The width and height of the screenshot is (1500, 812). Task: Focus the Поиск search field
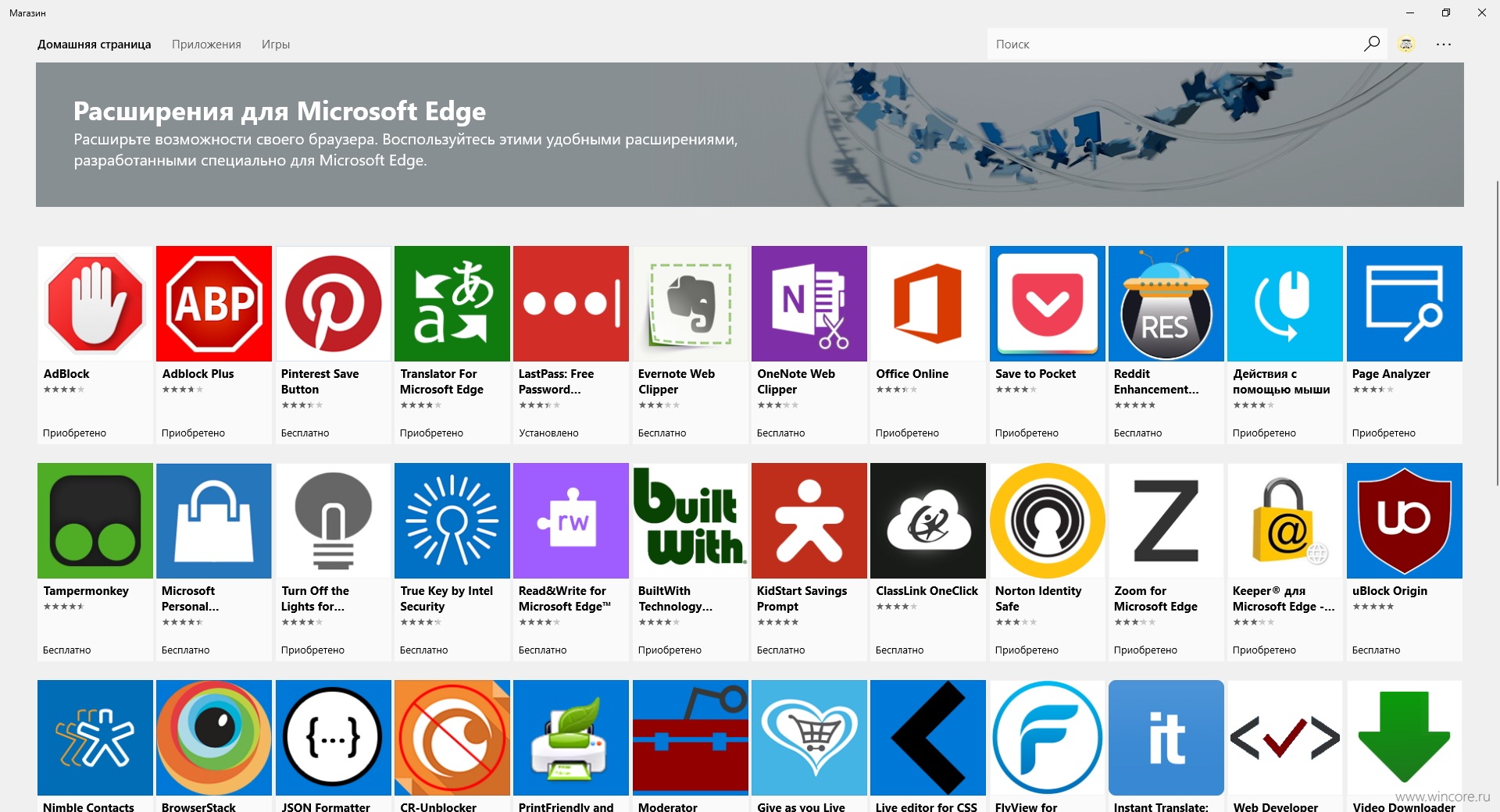(x=1174, y=45)
